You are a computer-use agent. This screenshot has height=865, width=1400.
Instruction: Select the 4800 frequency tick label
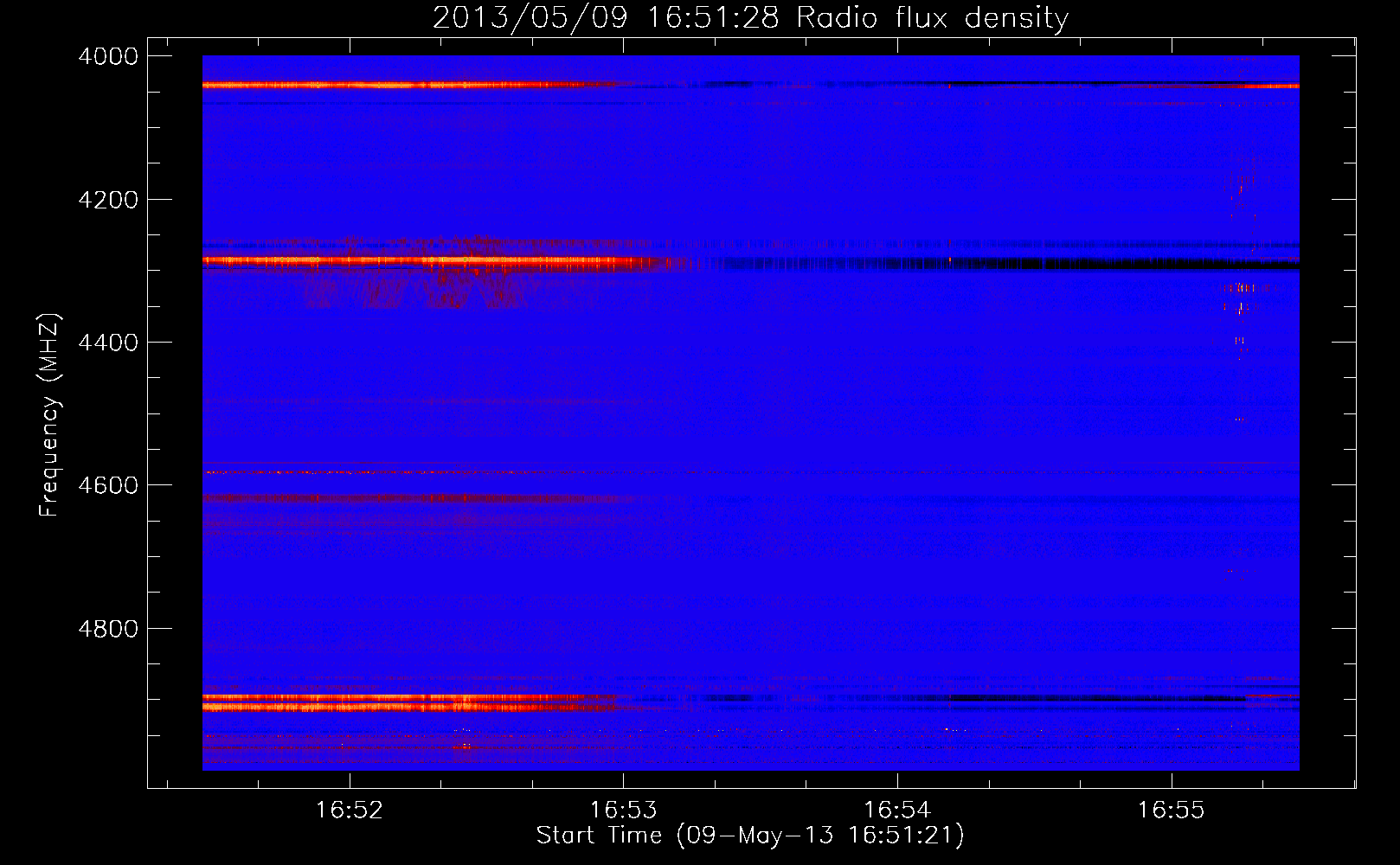click(108, 629)
